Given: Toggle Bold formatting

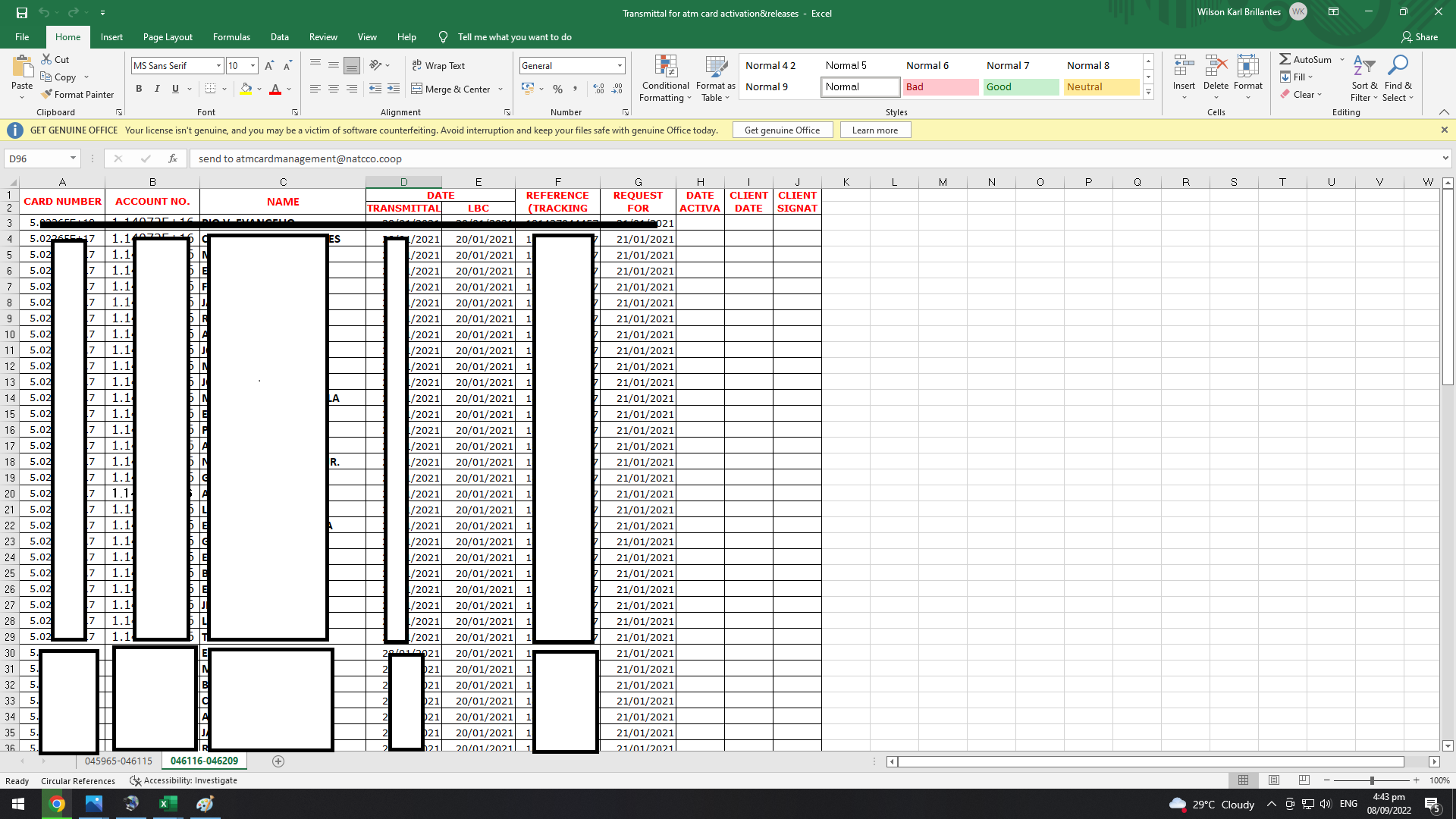Looking at the screenshot, I should click(139, 89).
